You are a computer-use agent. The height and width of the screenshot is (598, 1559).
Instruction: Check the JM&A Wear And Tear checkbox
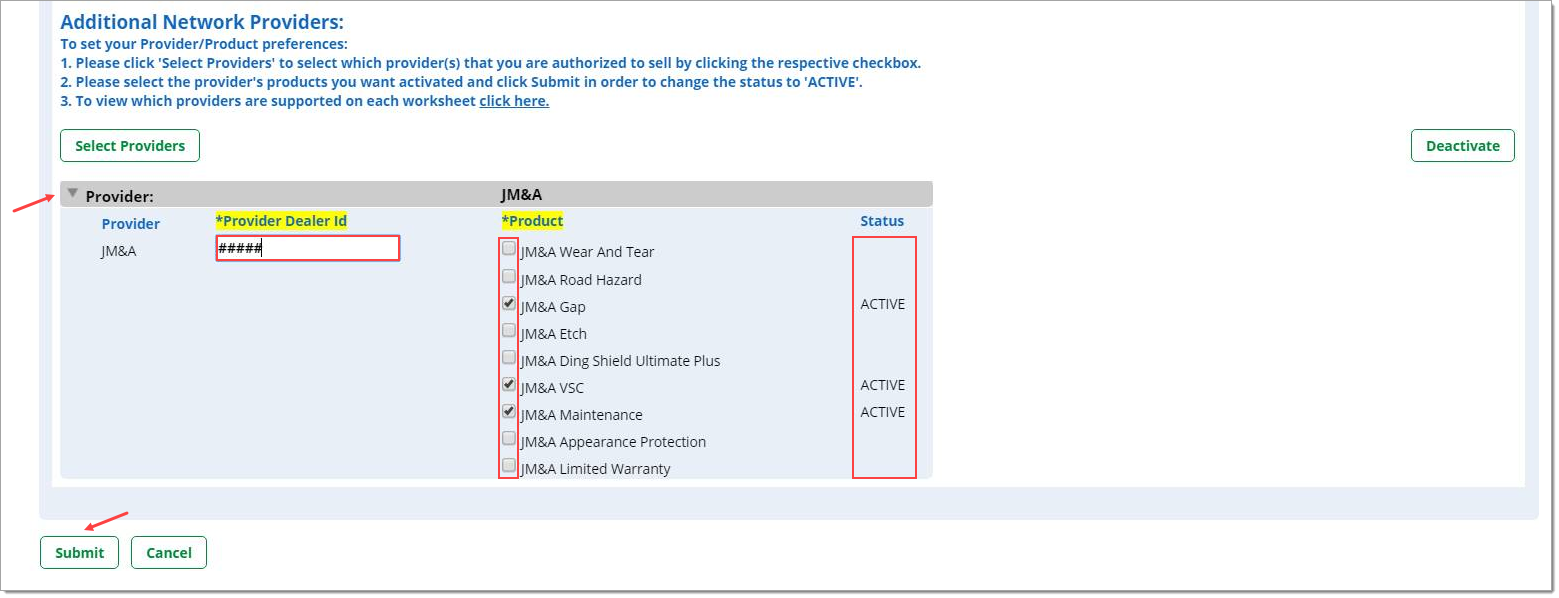pyautogui.click(x=509, y=249)
